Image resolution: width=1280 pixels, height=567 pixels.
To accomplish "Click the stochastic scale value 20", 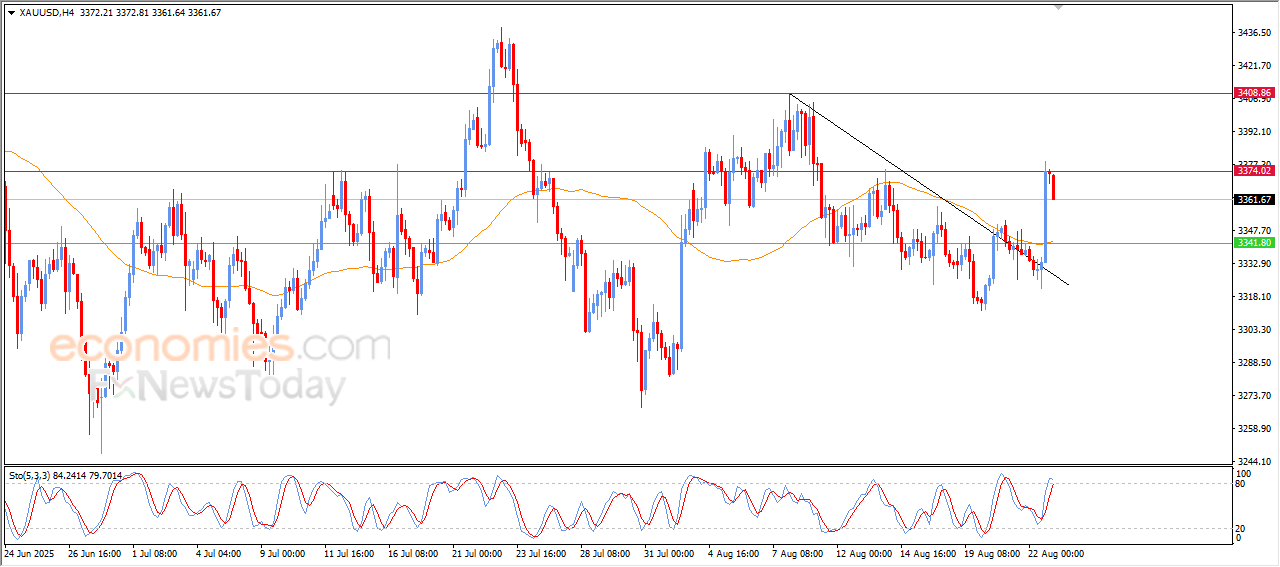I will [x=1242, y=527].
